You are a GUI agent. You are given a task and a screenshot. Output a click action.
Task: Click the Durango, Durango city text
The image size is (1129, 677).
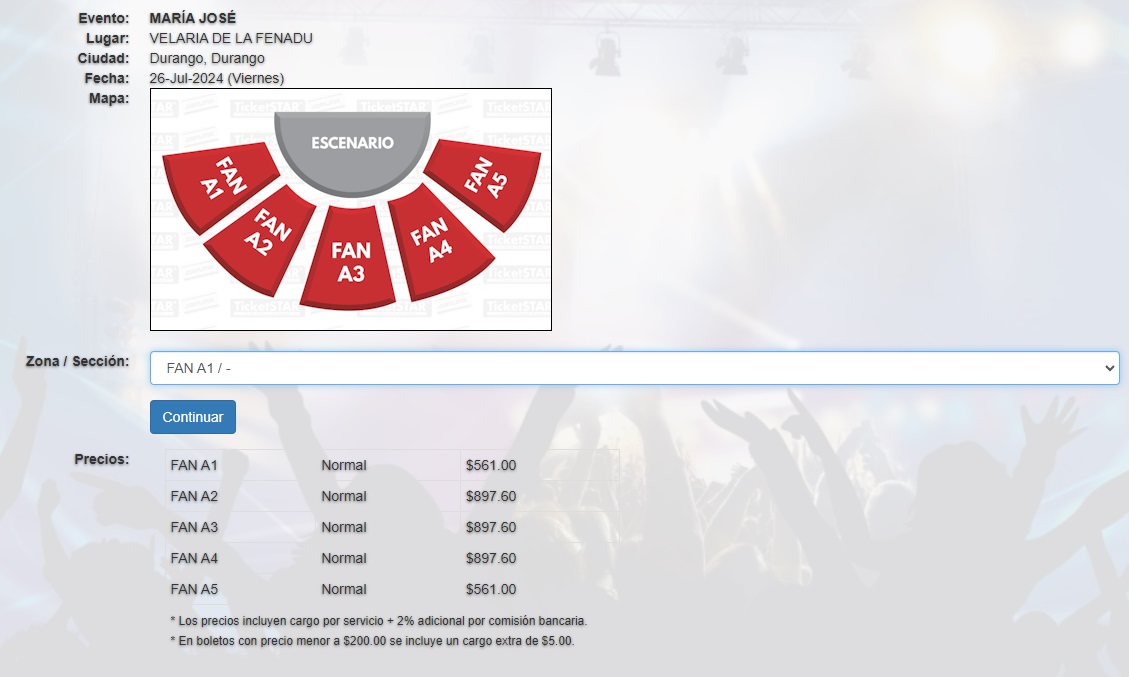tap(207, 58)
